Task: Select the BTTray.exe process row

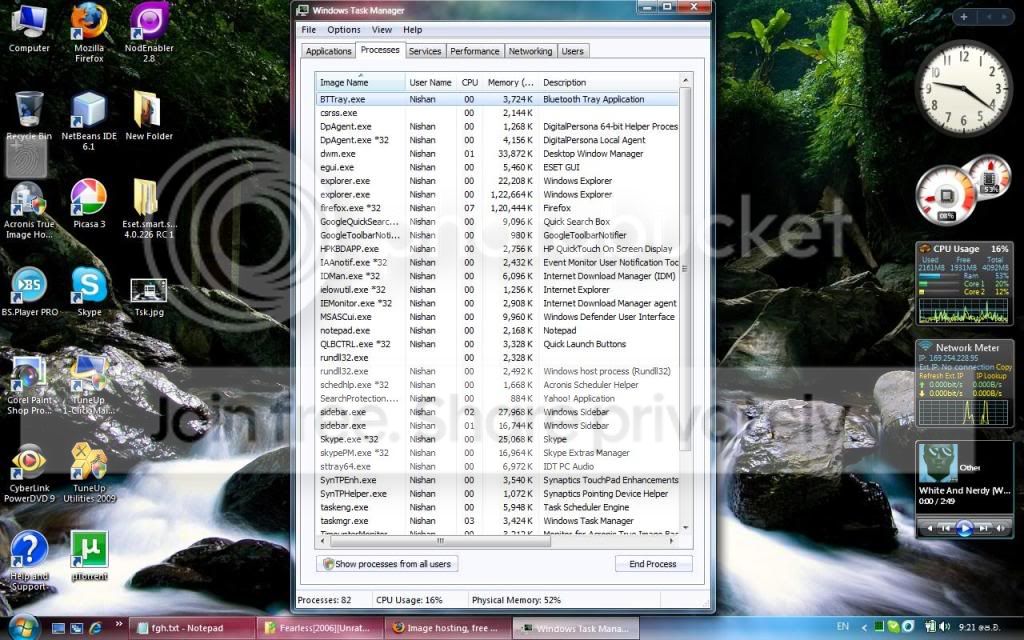Action: click(x=497, y=99)
